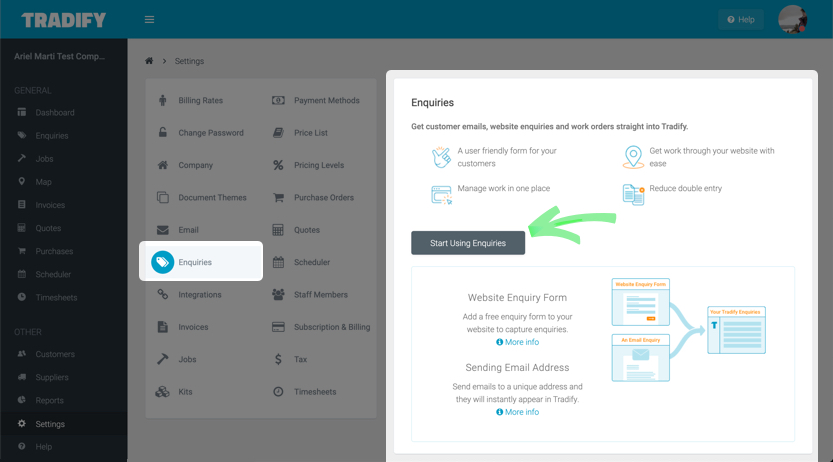Click the Integrations link icon

tap(163, 294)
